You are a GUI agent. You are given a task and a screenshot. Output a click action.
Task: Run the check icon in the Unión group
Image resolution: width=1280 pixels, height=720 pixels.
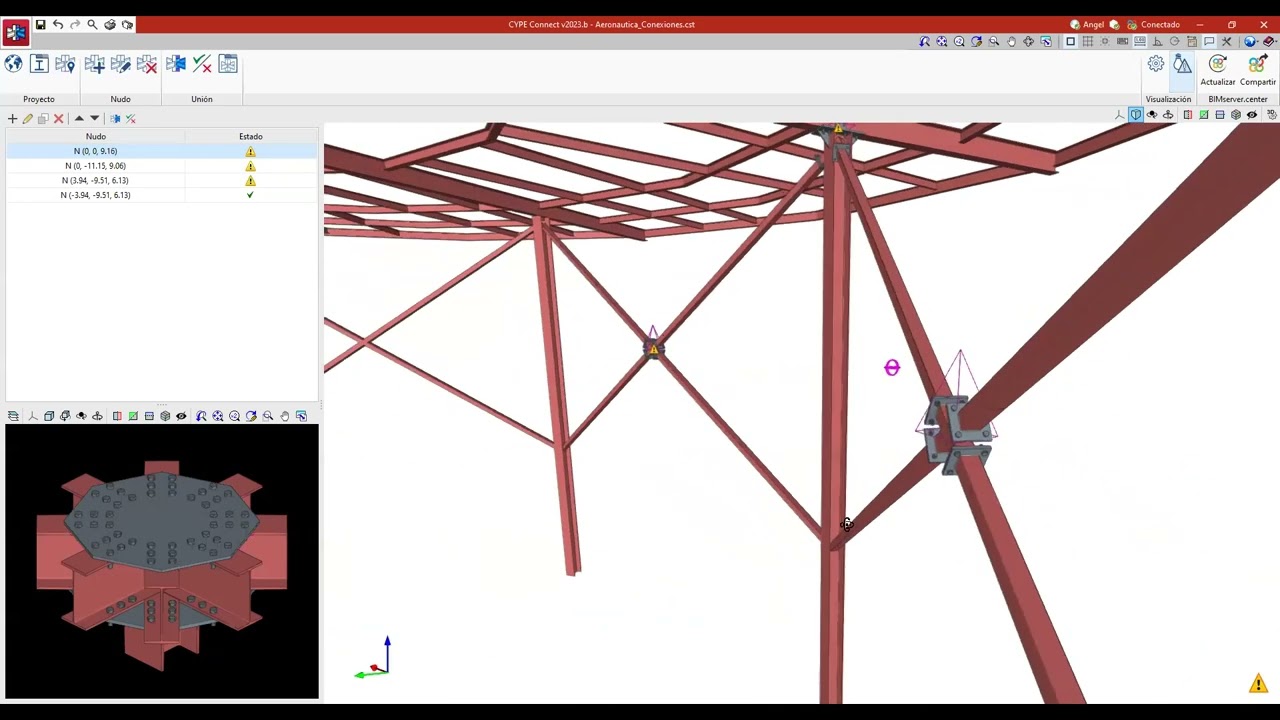coord(202,64)
